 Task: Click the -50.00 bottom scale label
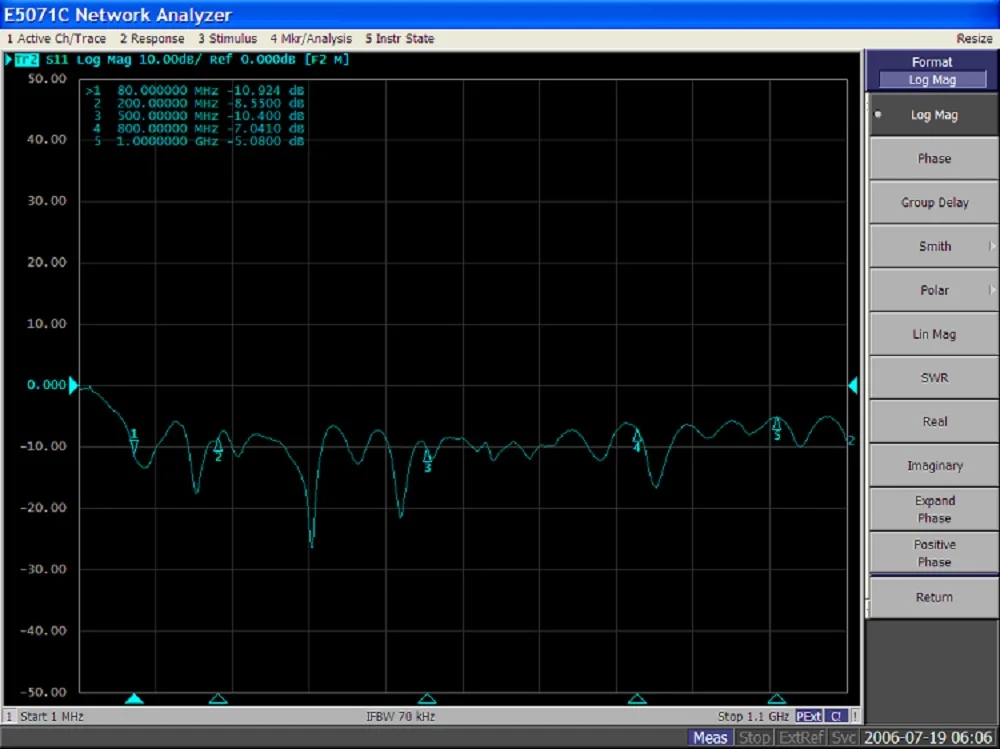43,692
